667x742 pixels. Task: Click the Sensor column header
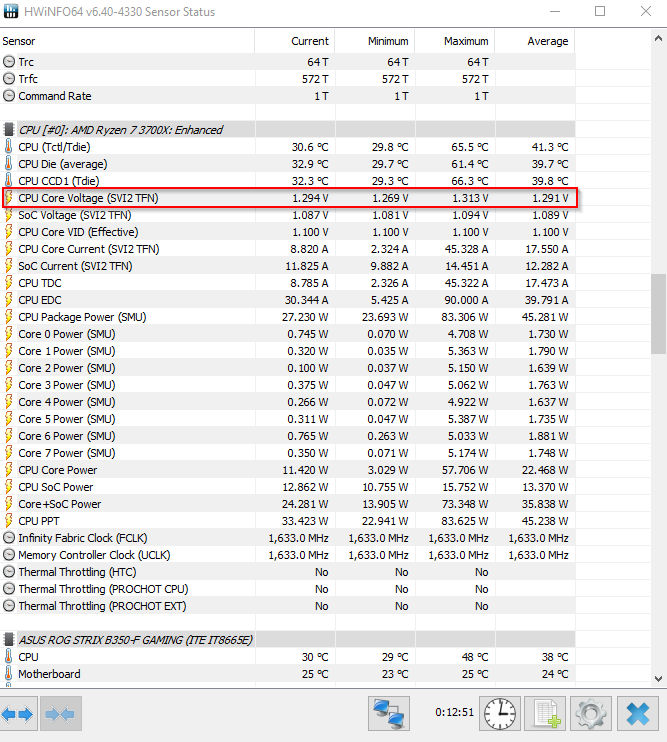pos(127,41)
